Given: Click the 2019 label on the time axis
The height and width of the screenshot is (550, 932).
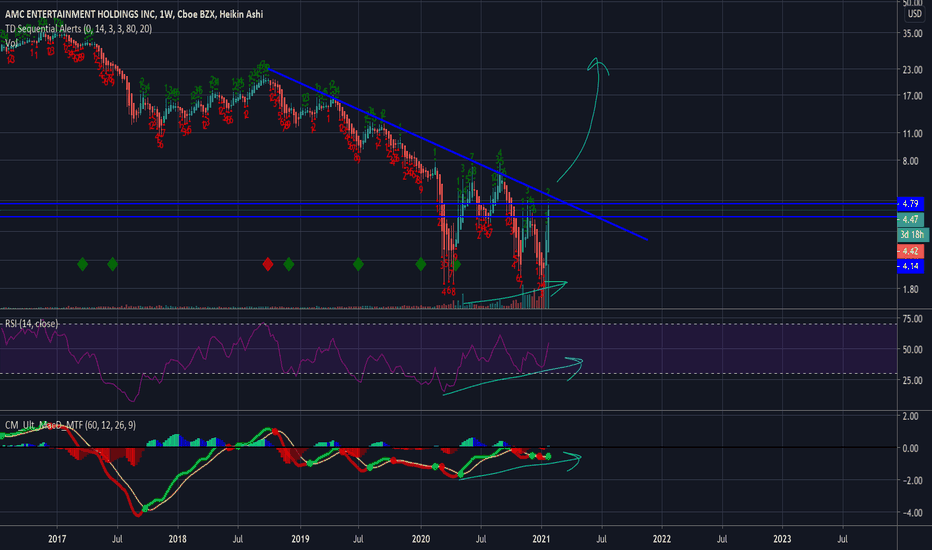Looking at the screenshot, I should (x=300, y=539).
